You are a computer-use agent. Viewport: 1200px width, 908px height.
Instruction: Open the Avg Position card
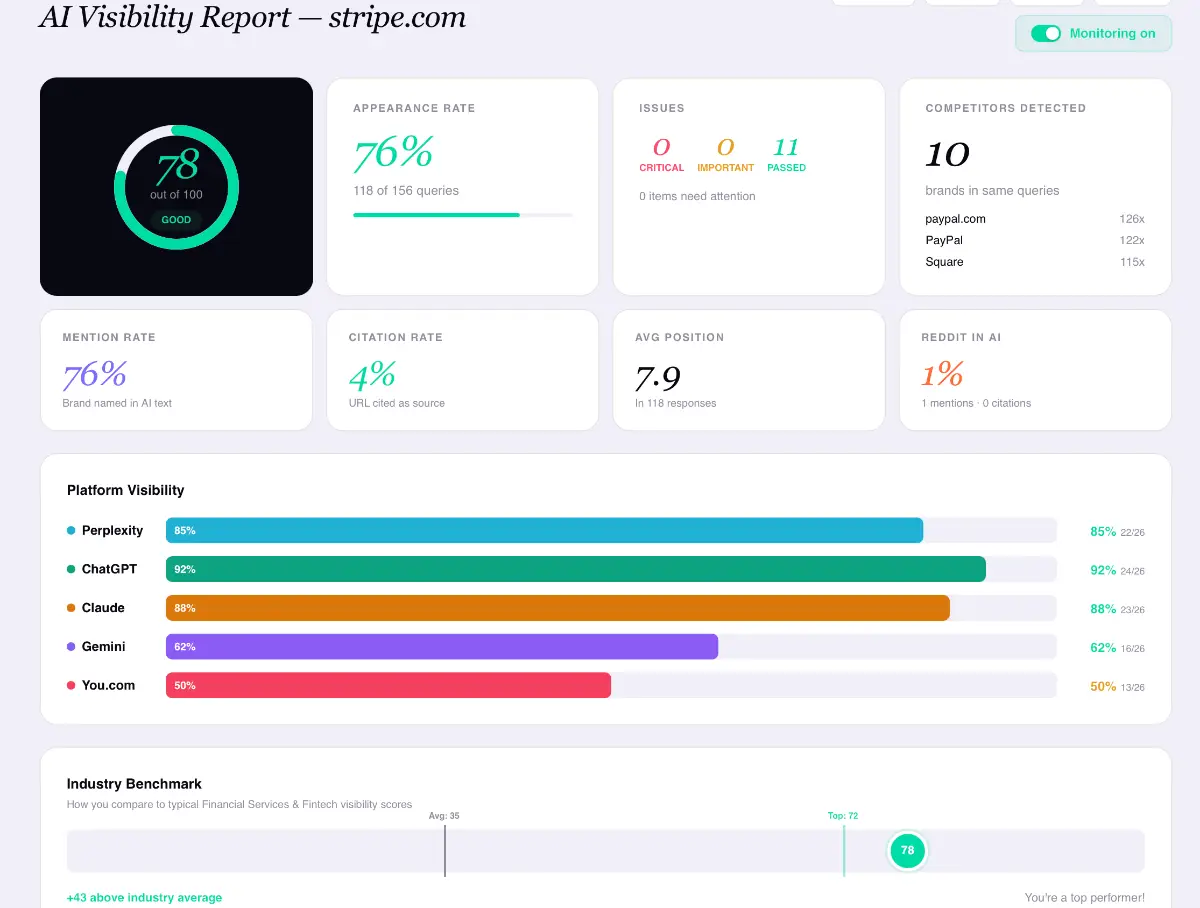749,370
